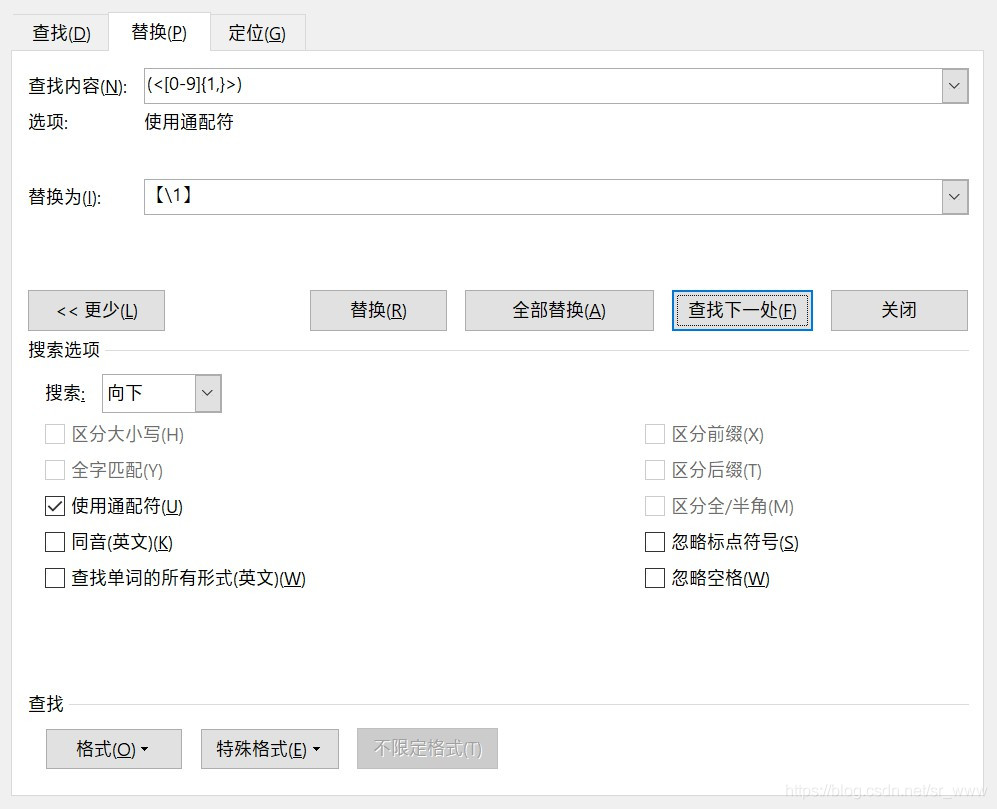This screenshot has width=997, height=809.
Task: Enable the 忽略空格(W) checkbox
Action: click(x=655, y=578)
